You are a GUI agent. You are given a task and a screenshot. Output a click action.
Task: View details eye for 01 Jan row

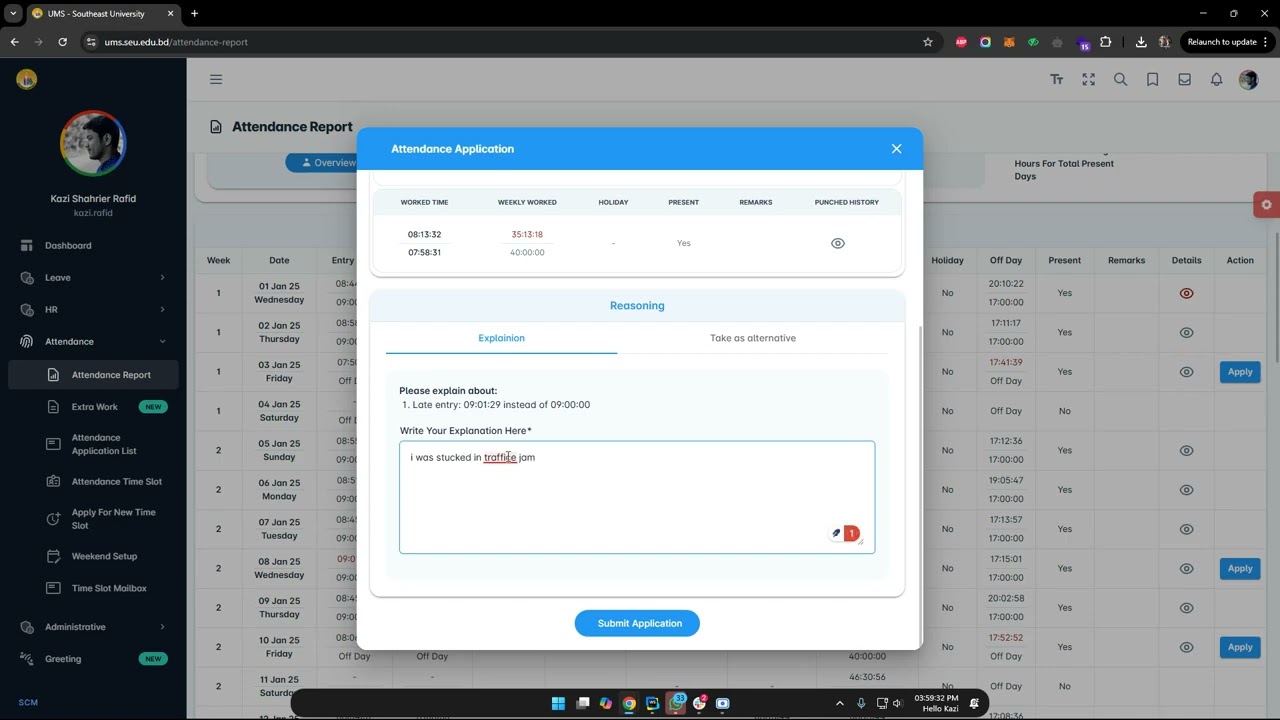point(1186,293)
